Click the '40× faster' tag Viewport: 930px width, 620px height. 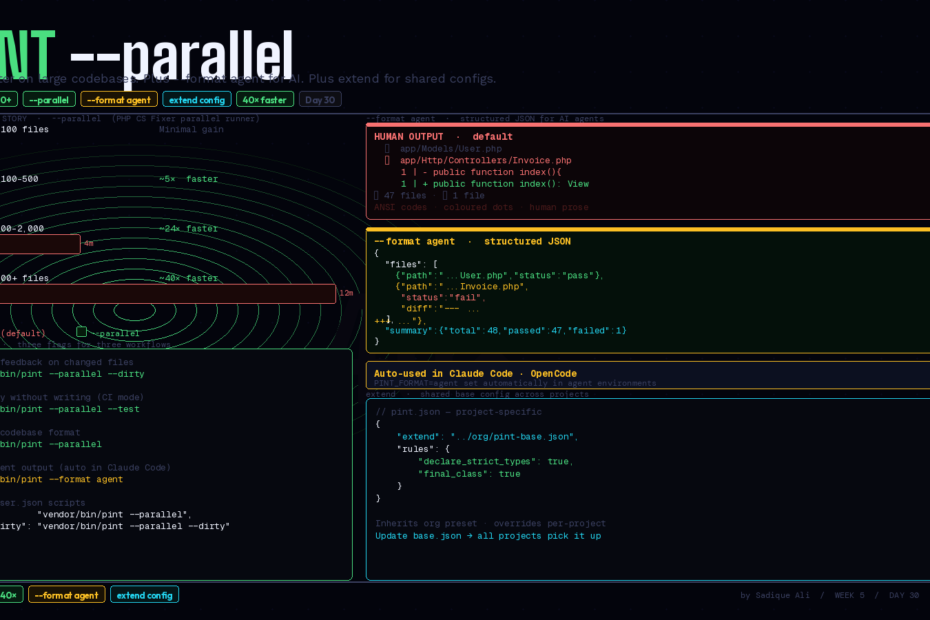pyautogui.click(x=265, y=99)
